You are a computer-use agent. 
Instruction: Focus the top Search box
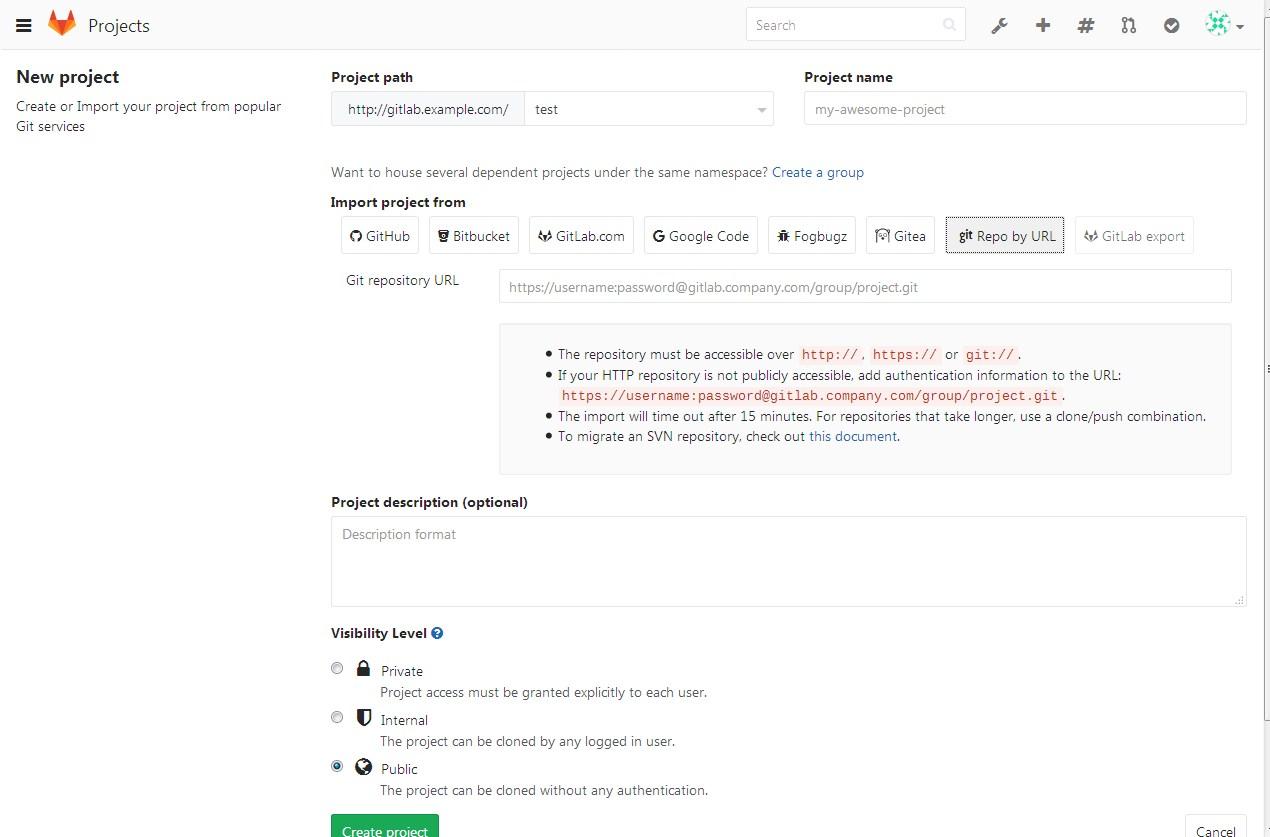click(x=855, y=25)
